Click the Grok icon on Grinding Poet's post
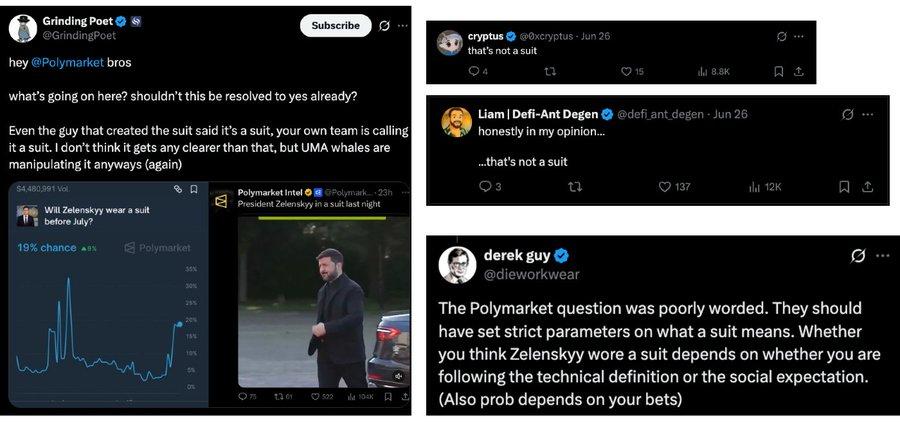The image size is (900, 422). click(385, 25)
